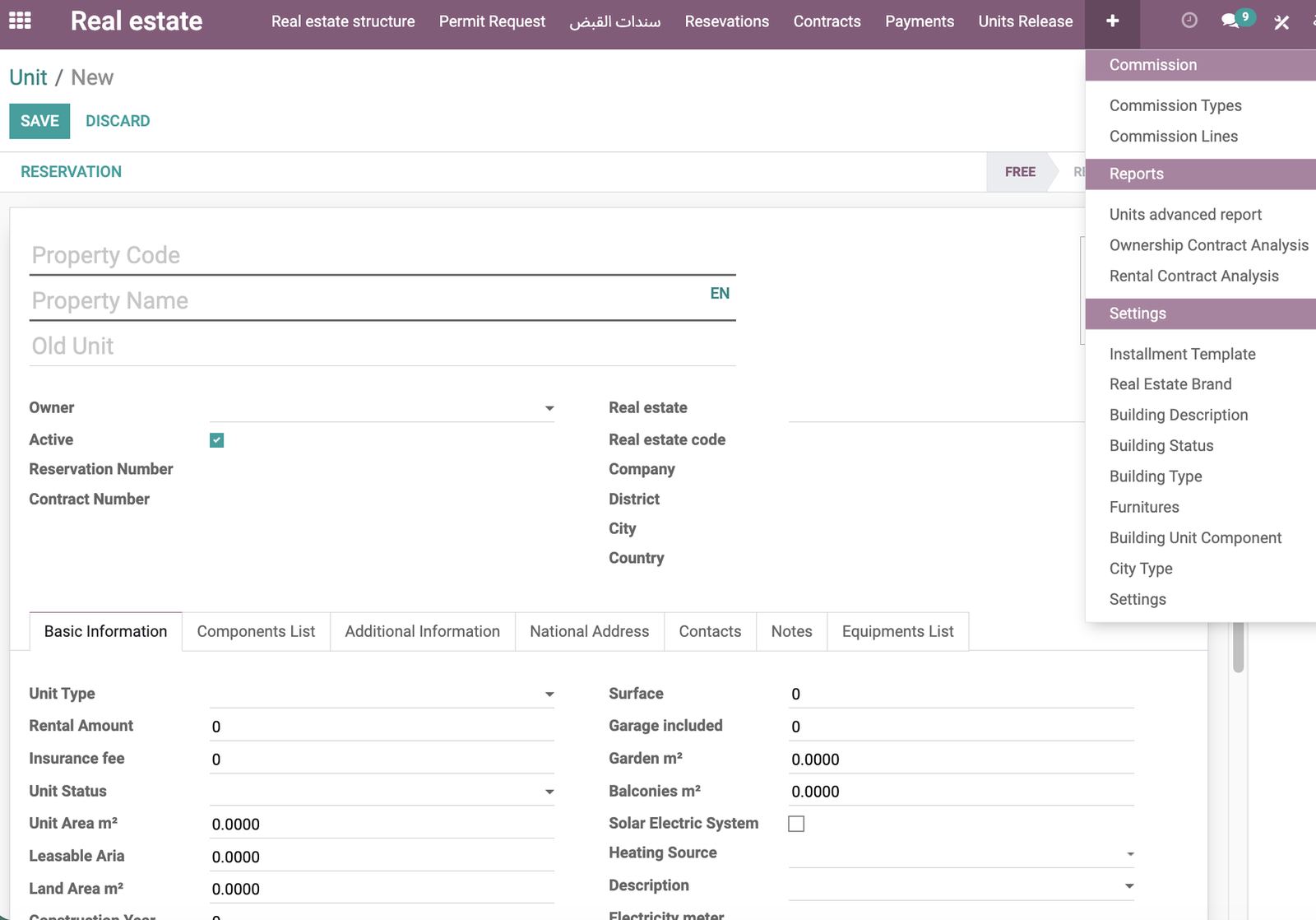
Task: Click the developer tools wrench icon
Action: (x=1281, y=22)
